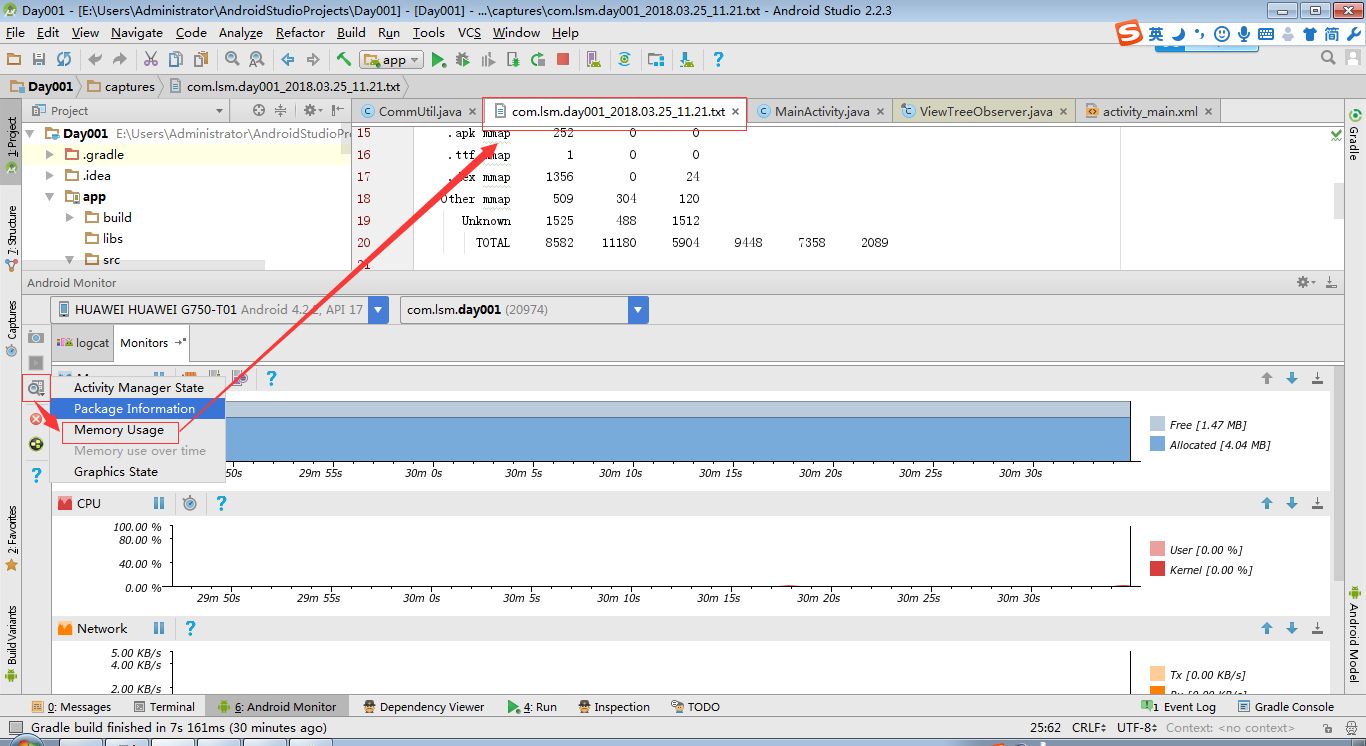The image size is (1366, 746).
Task: Debug app with the bug icon
Action: tap(463, 60)
